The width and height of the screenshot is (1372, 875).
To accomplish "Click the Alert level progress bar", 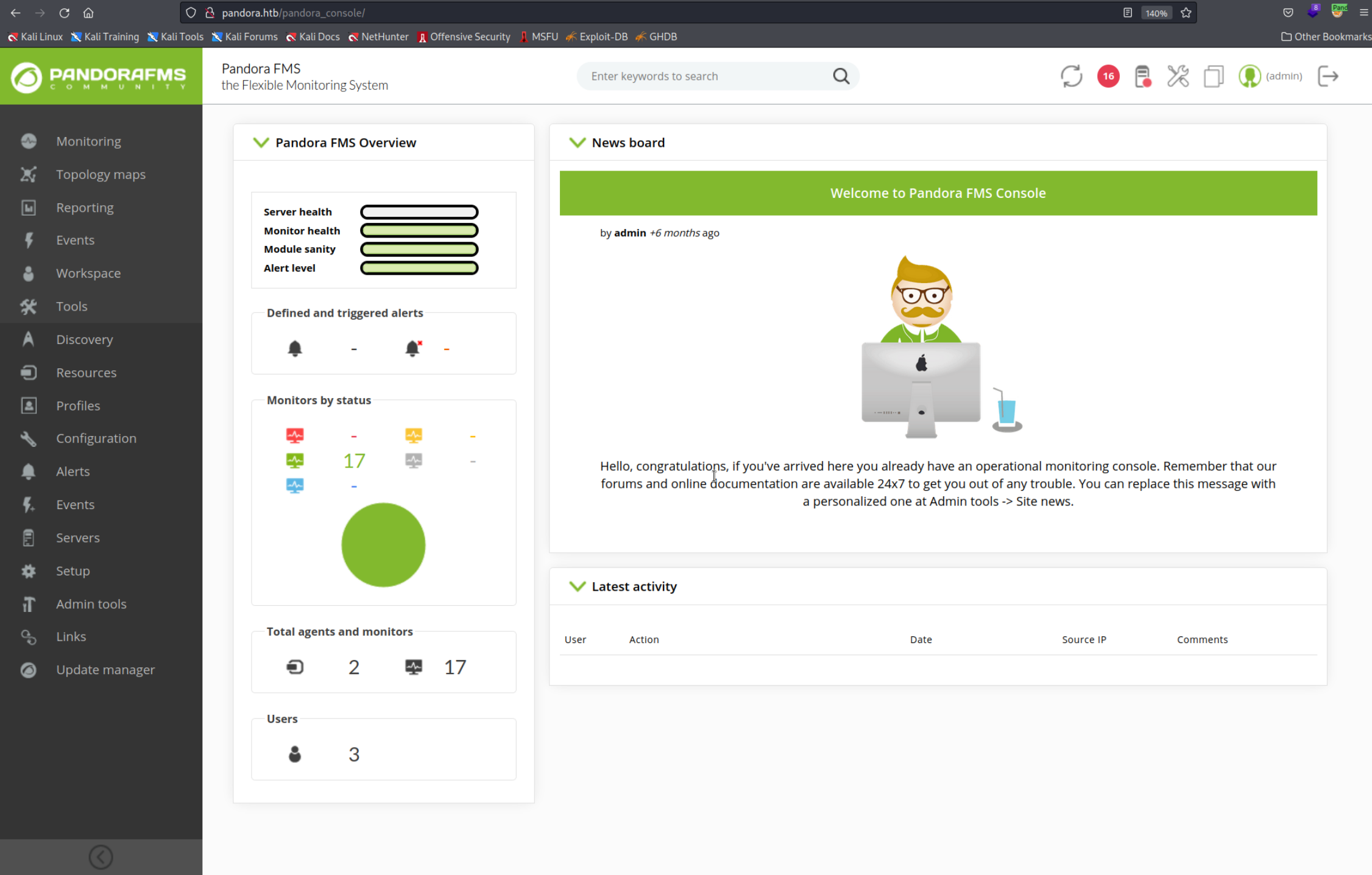I will pos(419,268).
